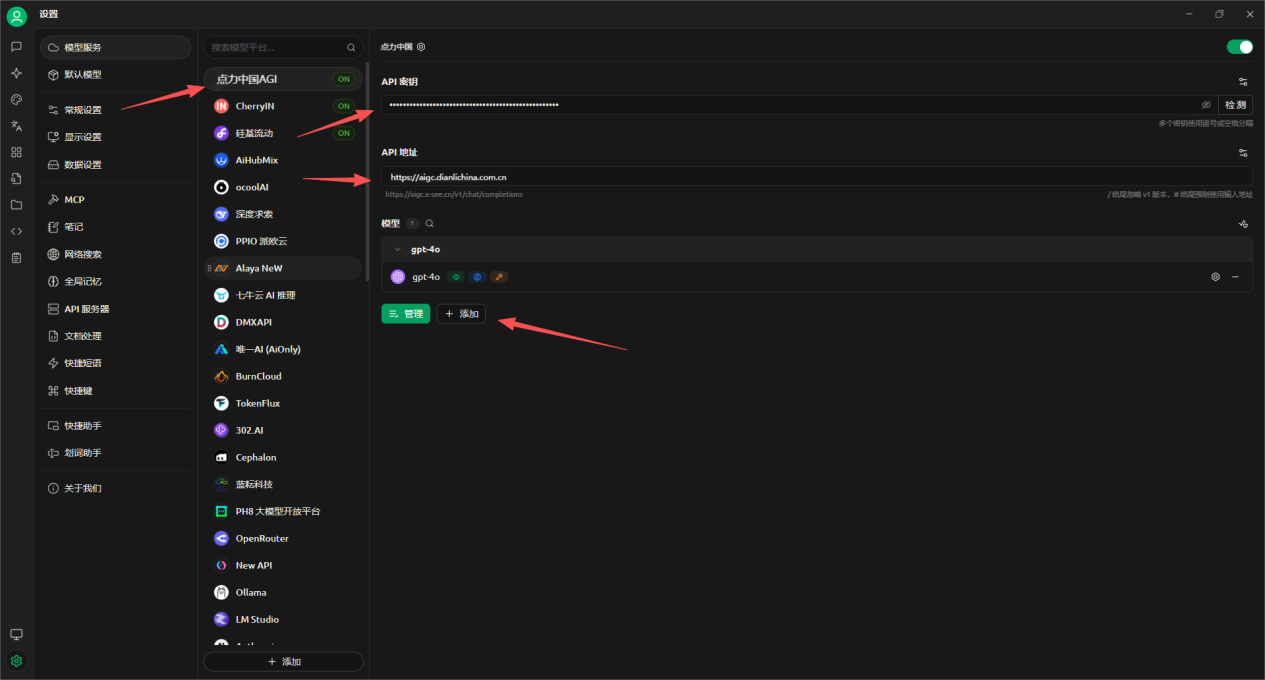Viewport: 1265px width, 680px height.
Task: Open the mini apps grid icon
Action: tap(16, 152)
